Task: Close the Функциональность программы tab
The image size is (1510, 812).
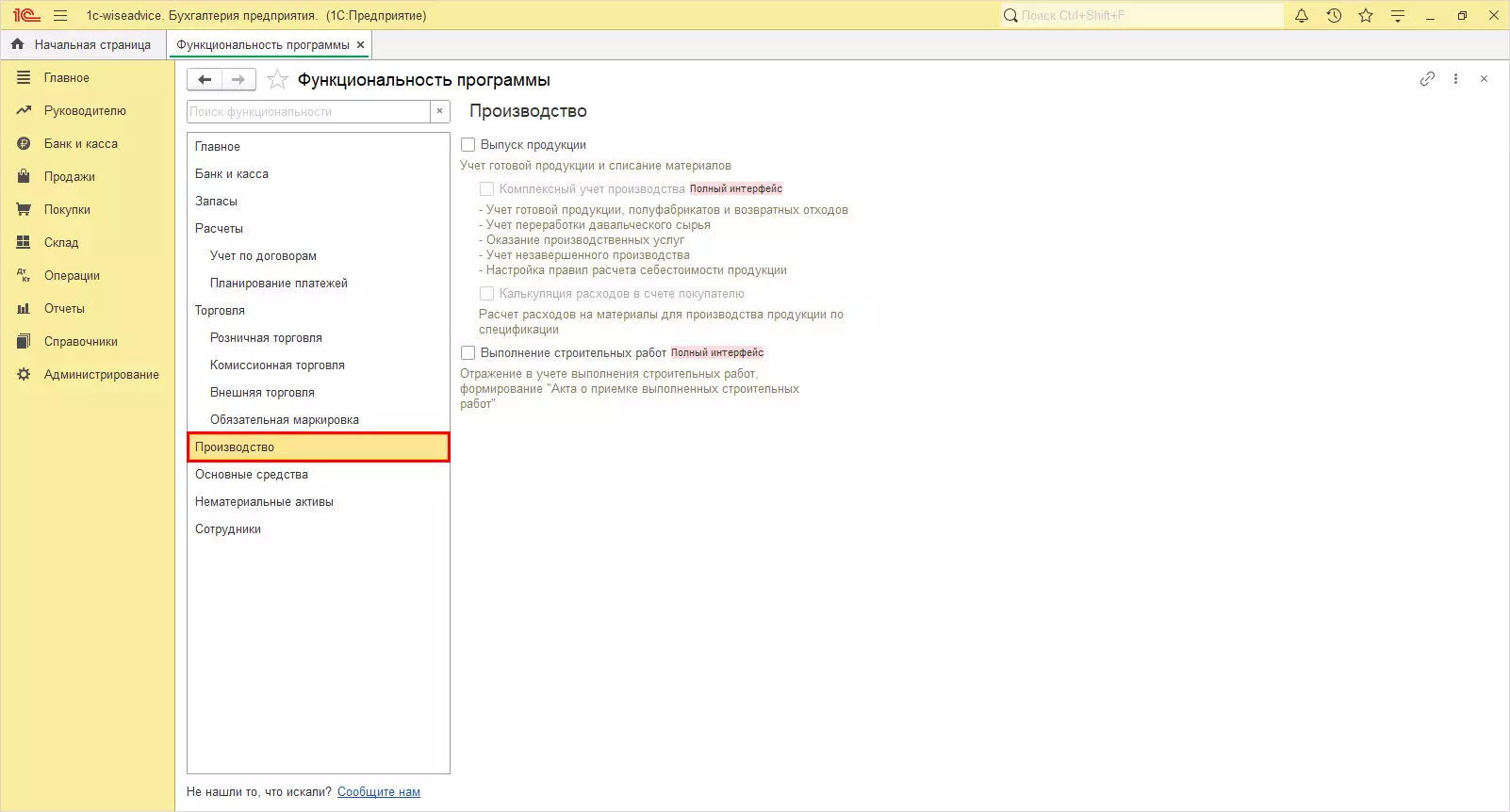Action: pyautogui.click(x=360, y=44)
